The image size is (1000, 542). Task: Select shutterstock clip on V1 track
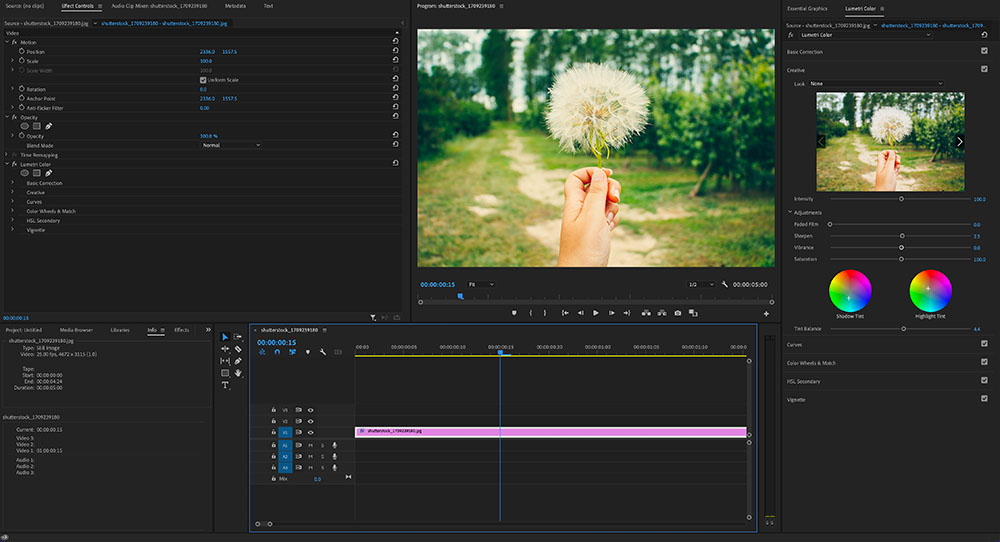click(550, 432)
